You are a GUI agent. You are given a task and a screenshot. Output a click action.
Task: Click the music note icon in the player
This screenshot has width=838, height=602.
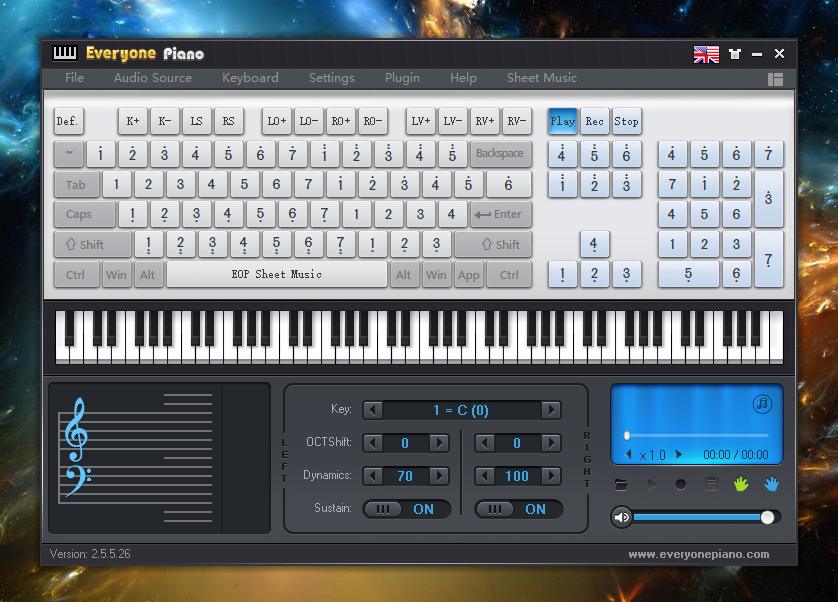click(762, 404)
